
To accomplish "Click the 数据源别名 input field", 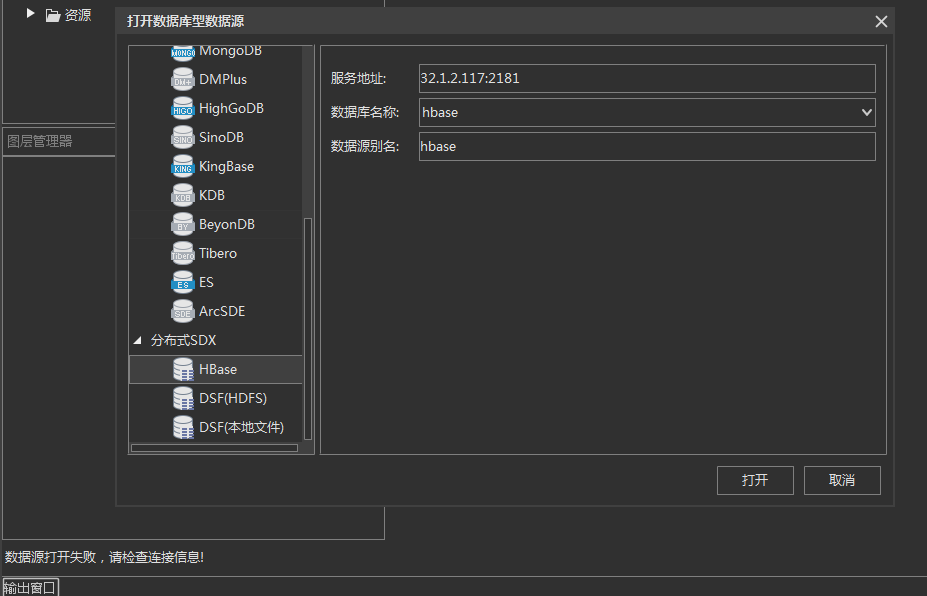I will click(x=647, y=147).
